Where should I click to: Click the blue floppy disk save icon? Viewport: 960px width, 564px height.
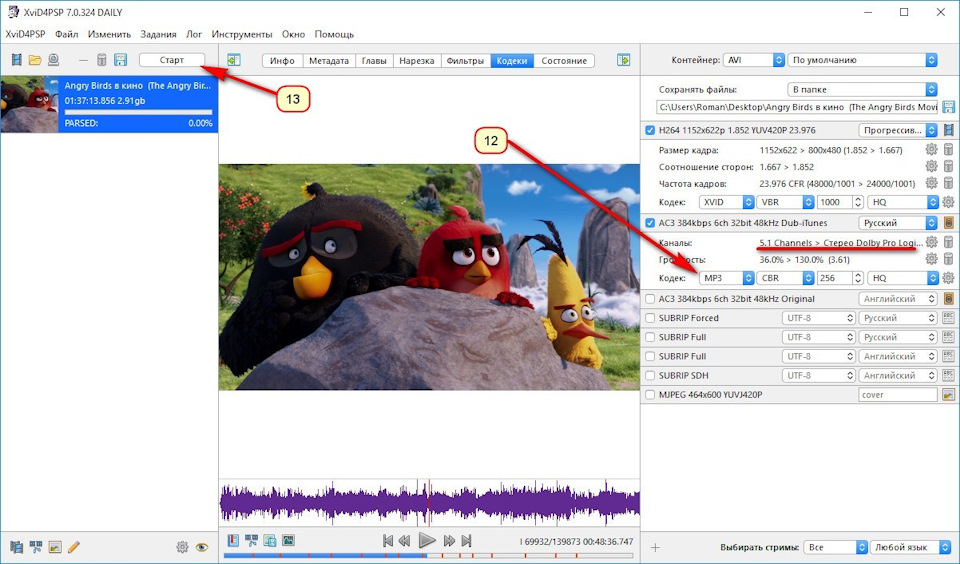[x=121, y=60]
